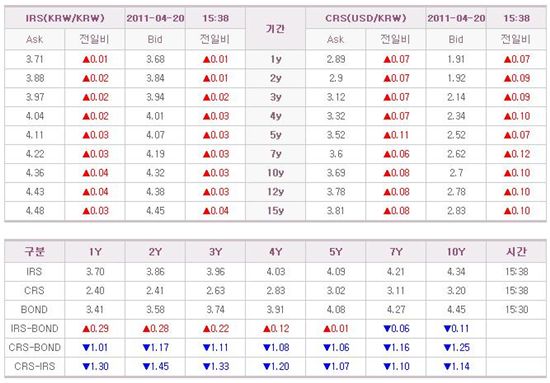Select the 15y period row label
The height and width of the screenshot is (383, 550).
[x=275, y=211]
